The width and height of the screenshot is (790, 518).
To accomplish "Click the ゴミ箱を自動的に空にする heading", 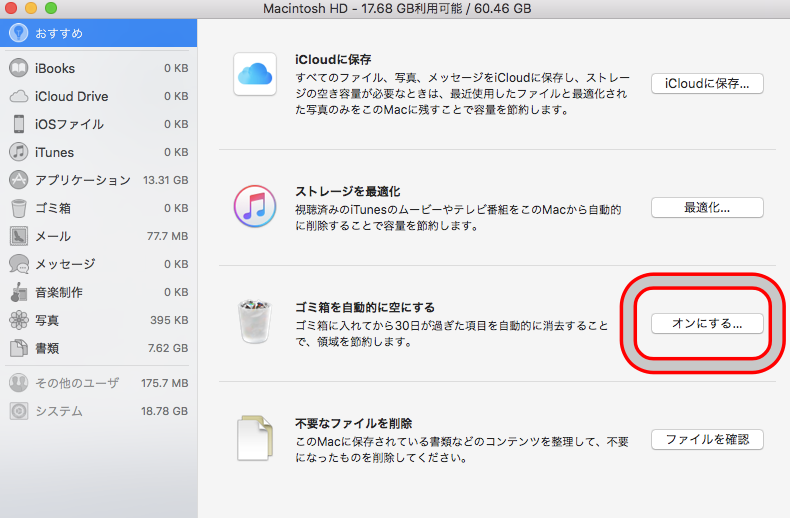I will (365, 307).
